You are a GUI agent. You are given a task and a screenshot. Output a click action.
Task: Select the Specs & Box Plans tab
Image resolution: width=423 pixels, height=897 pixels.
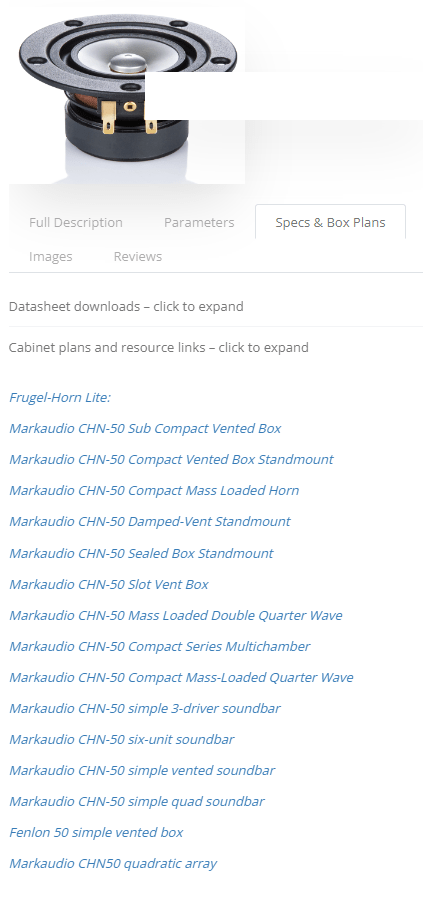click(x=330, y=223)
